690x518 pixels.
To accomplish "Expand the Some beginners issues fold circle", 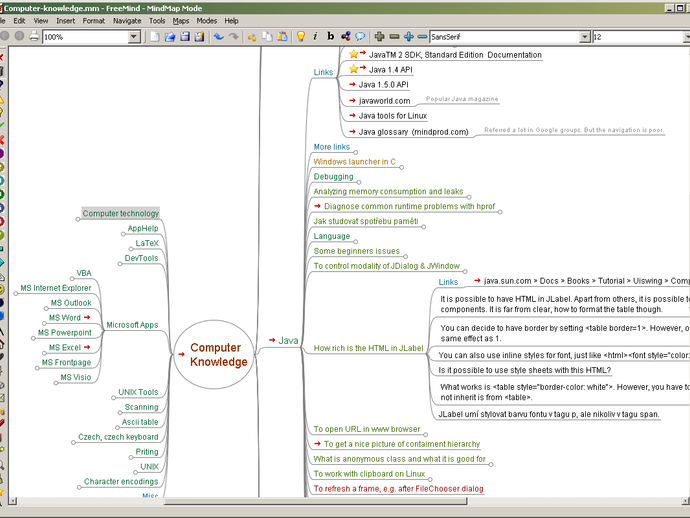I will click(x=405, y=257).
